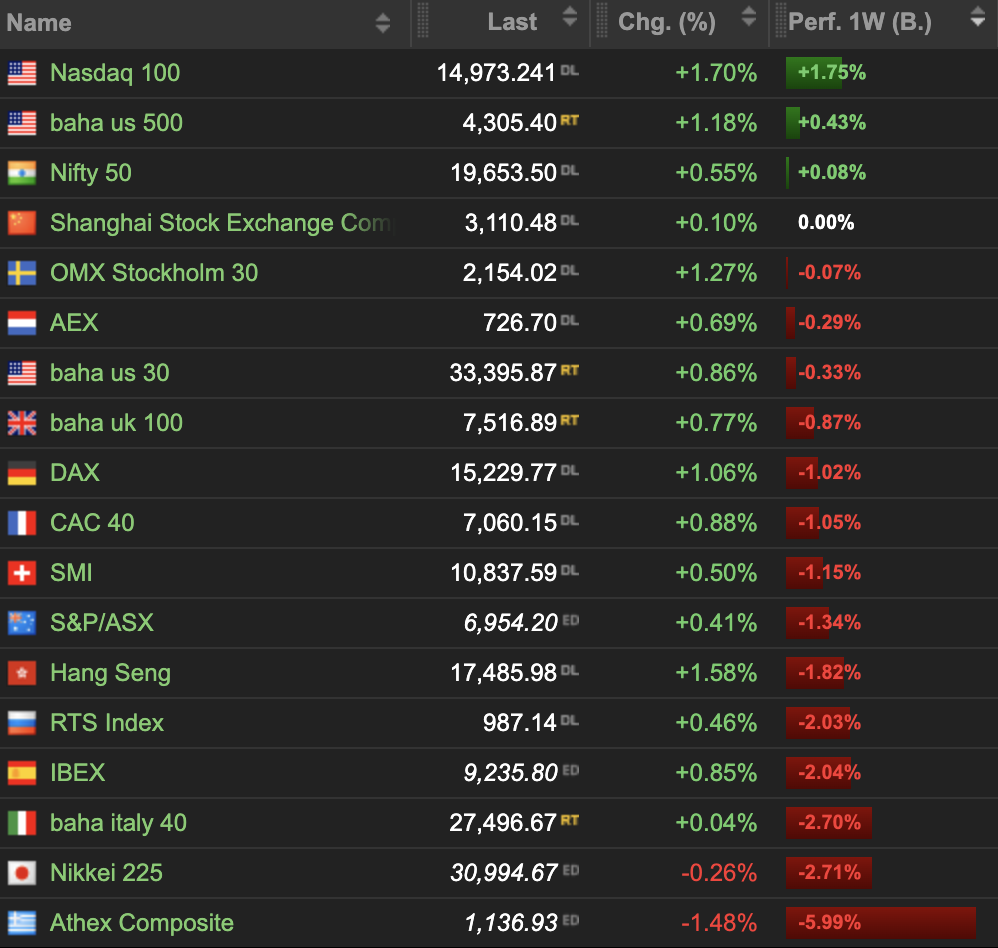This screenshot has width=998, height=948.
Task: Open the Nifty 50 index link
Action: click(91, 173)
